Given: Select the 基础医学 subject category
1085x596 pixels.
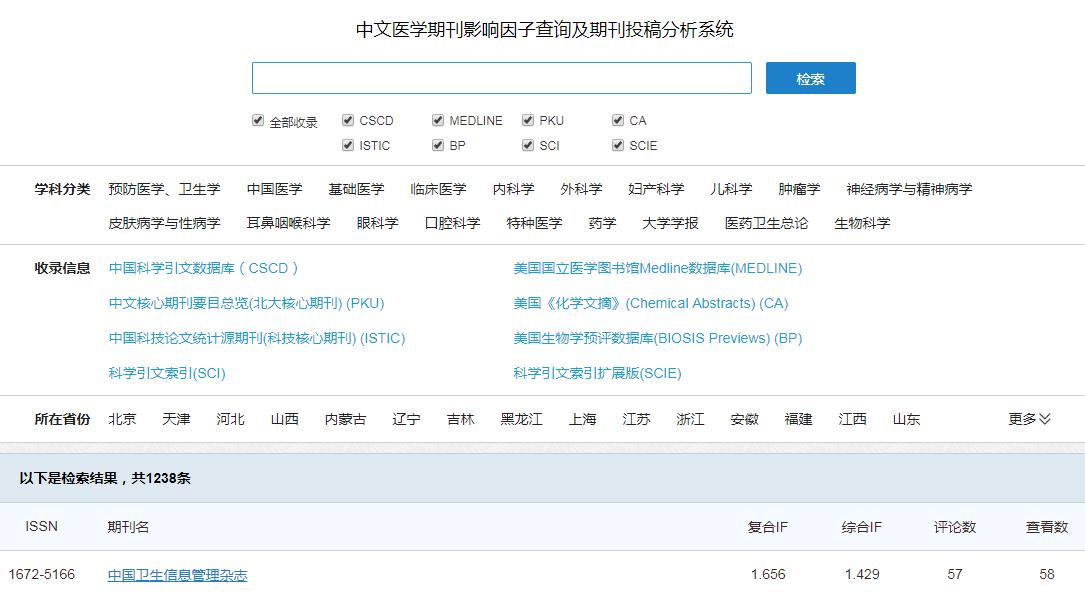Looking at the screenshot, I should [x=356, y=189].
